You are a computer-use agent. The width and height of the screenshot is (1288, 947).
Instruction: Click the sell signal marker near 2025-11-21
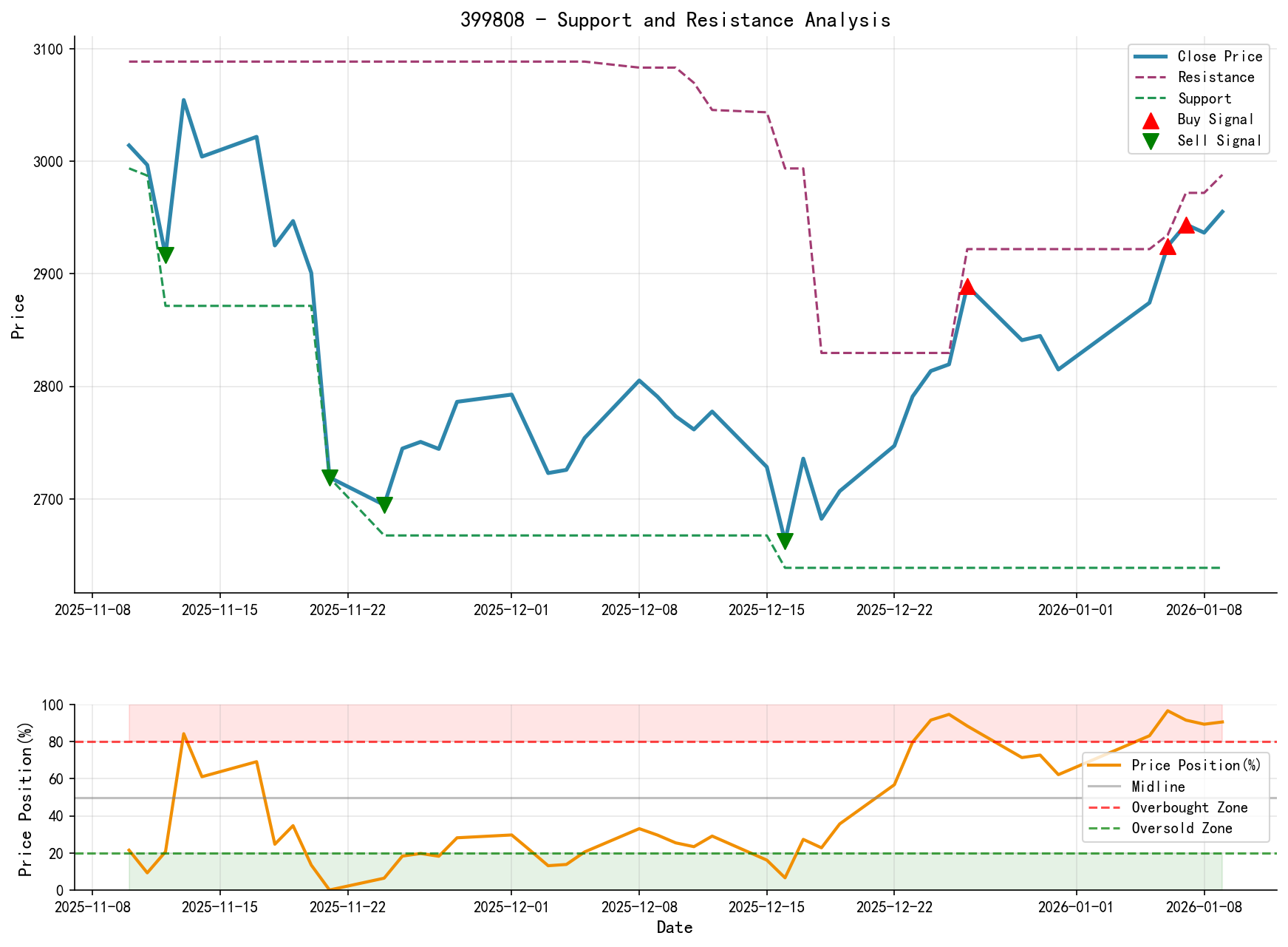pos(329,477)
